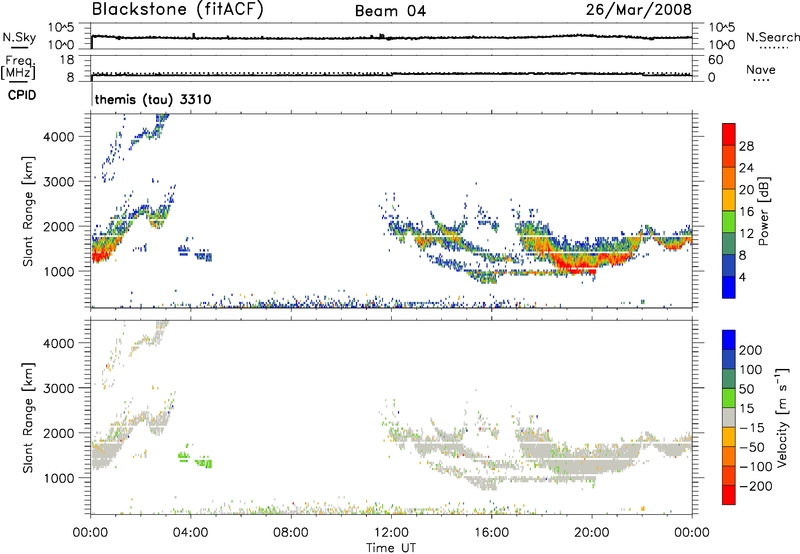Select the 'Freq. [MHz]' label
This screenshot has width=800, height=554.
point(18,67)
